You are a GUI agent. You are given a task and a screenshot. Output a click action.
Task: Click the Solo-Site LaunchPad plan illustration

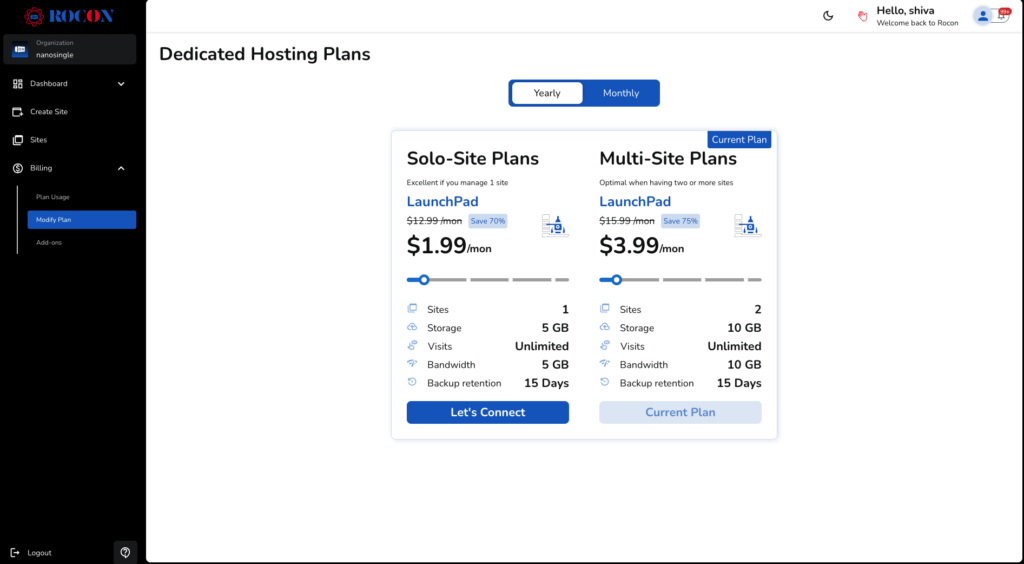[x=555, y=225]
